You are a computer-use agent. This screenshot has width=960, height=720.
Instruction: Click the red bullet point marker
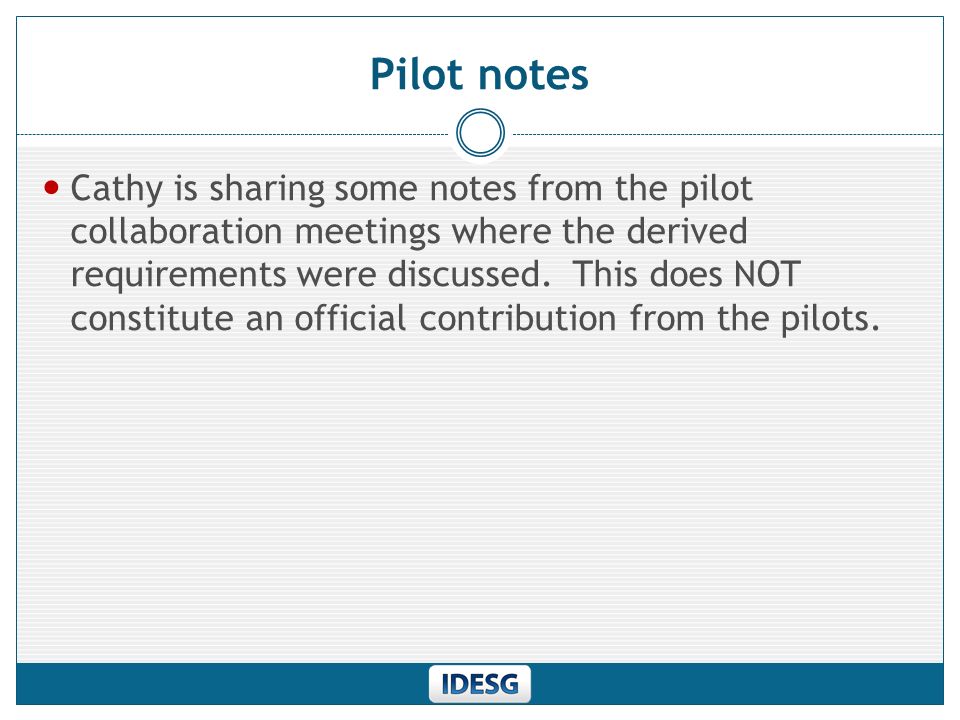tap(51, 187)
